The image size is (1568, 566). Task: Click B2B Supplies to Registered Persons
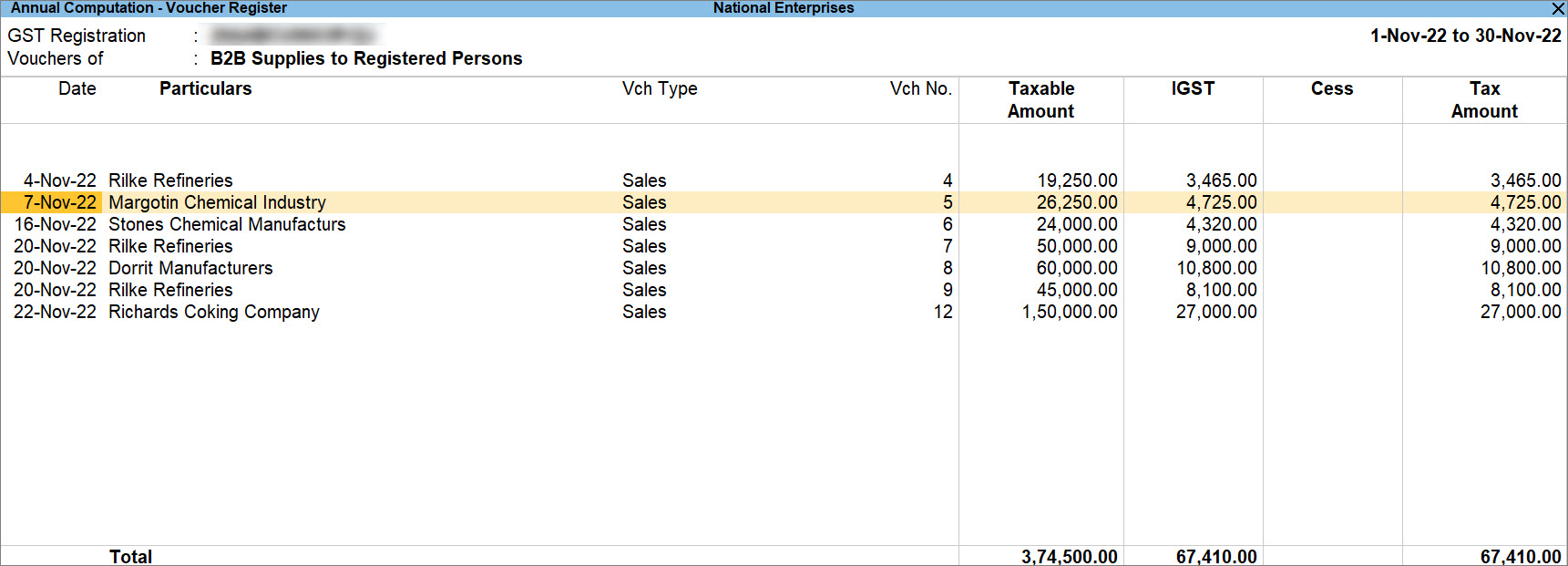(366, 58)
